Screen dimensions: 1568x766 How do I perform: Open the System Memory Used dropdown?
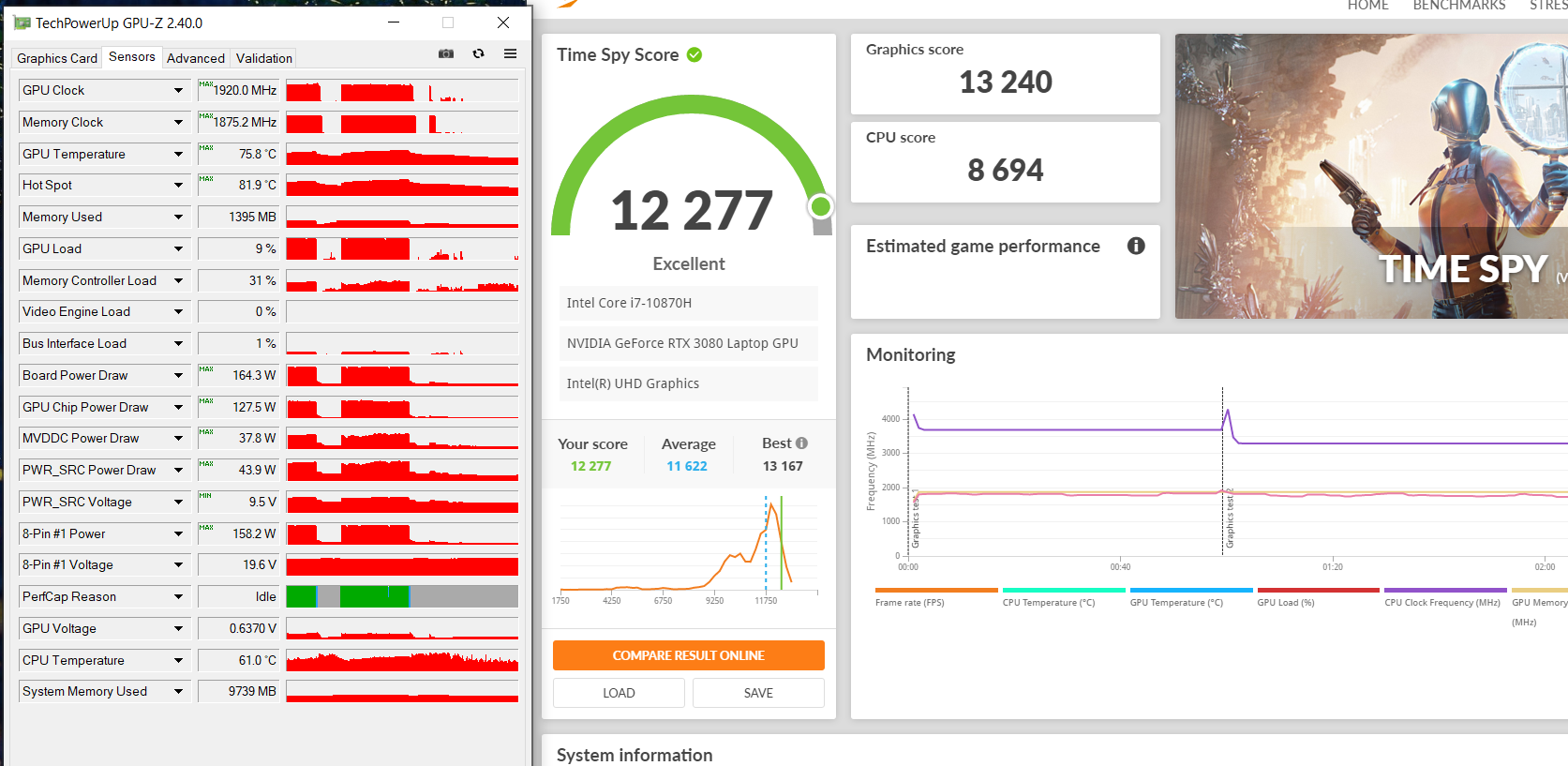coord(178,691)
